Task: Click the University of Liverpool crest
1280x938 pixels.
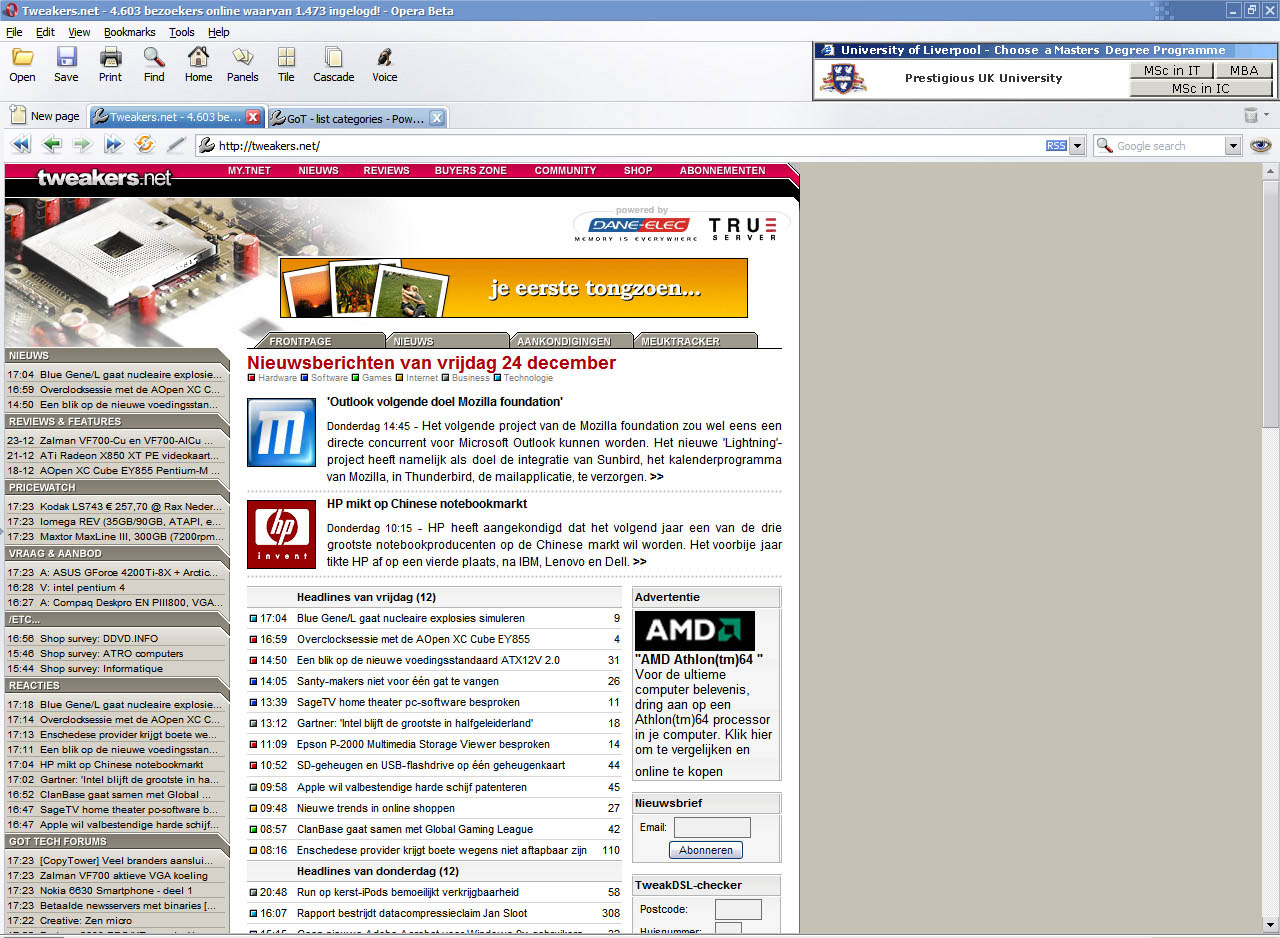Action: tap(843, 78)
